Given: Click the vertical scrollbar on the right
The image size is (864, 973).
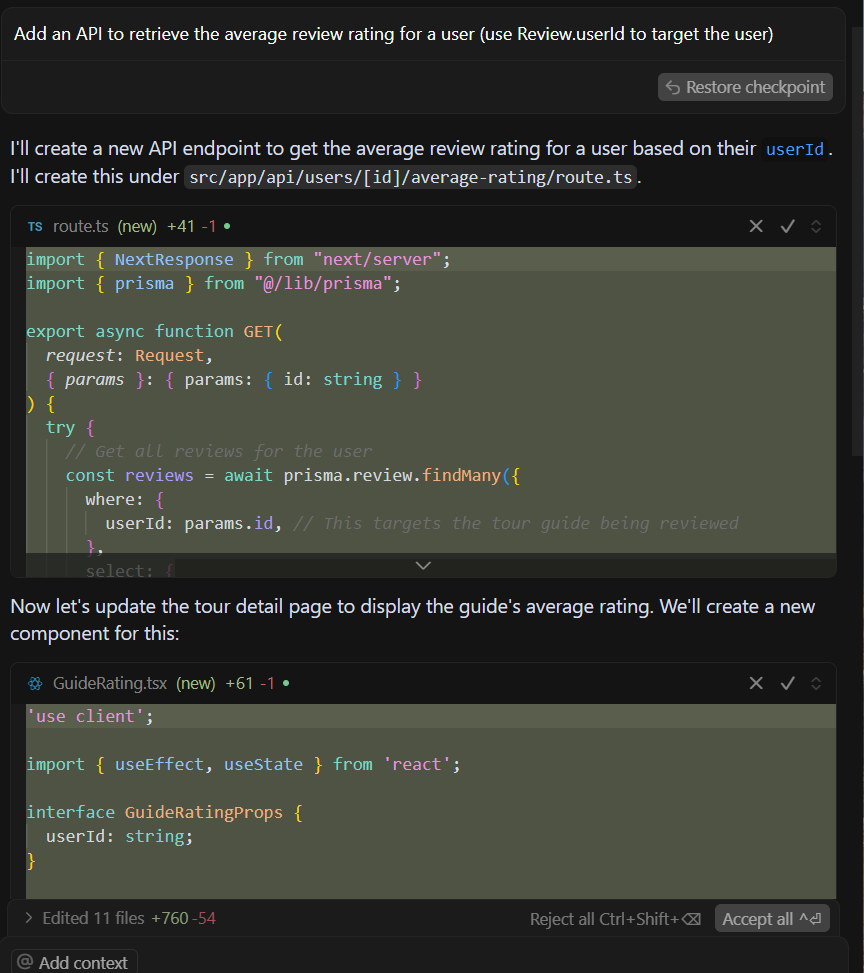Looking at the screenshot, I should (857, 242).
